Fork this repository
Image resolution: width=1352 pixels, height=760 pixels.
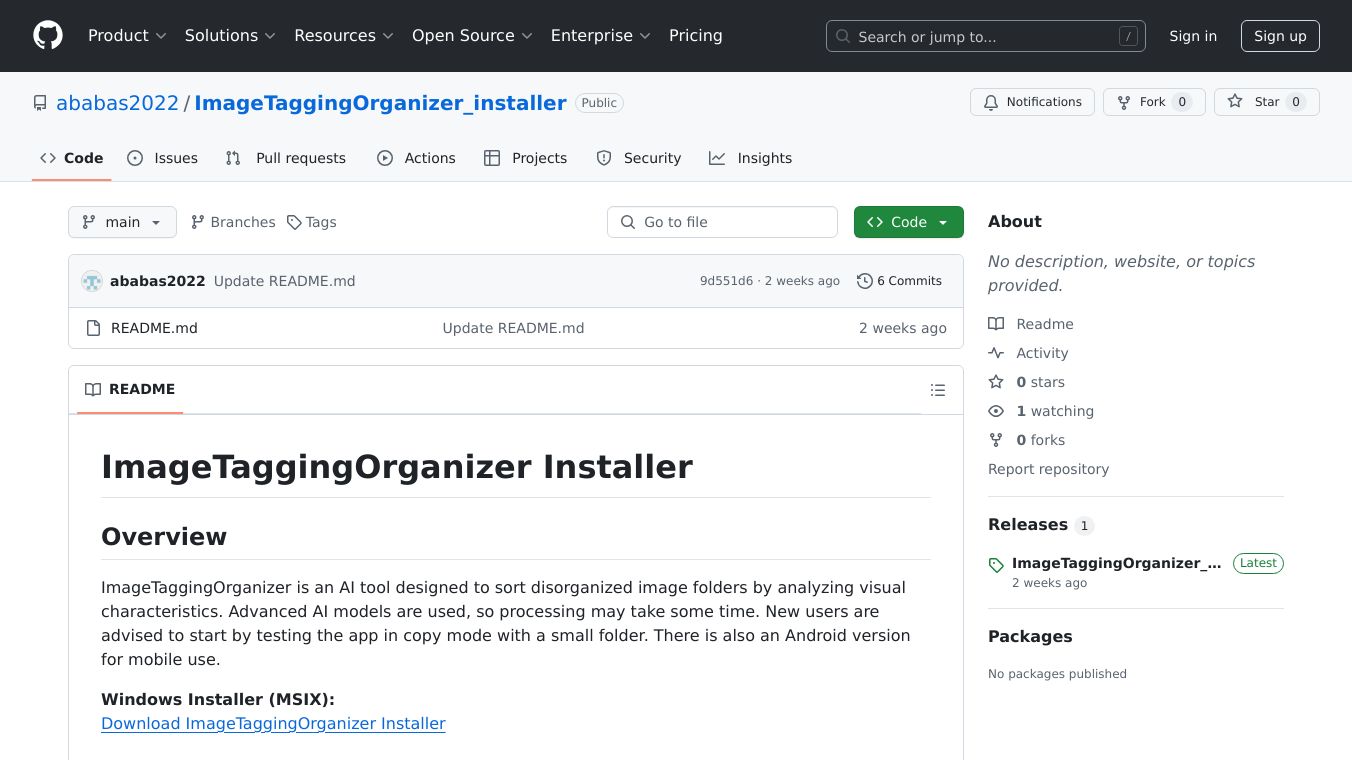(1154, 102)
